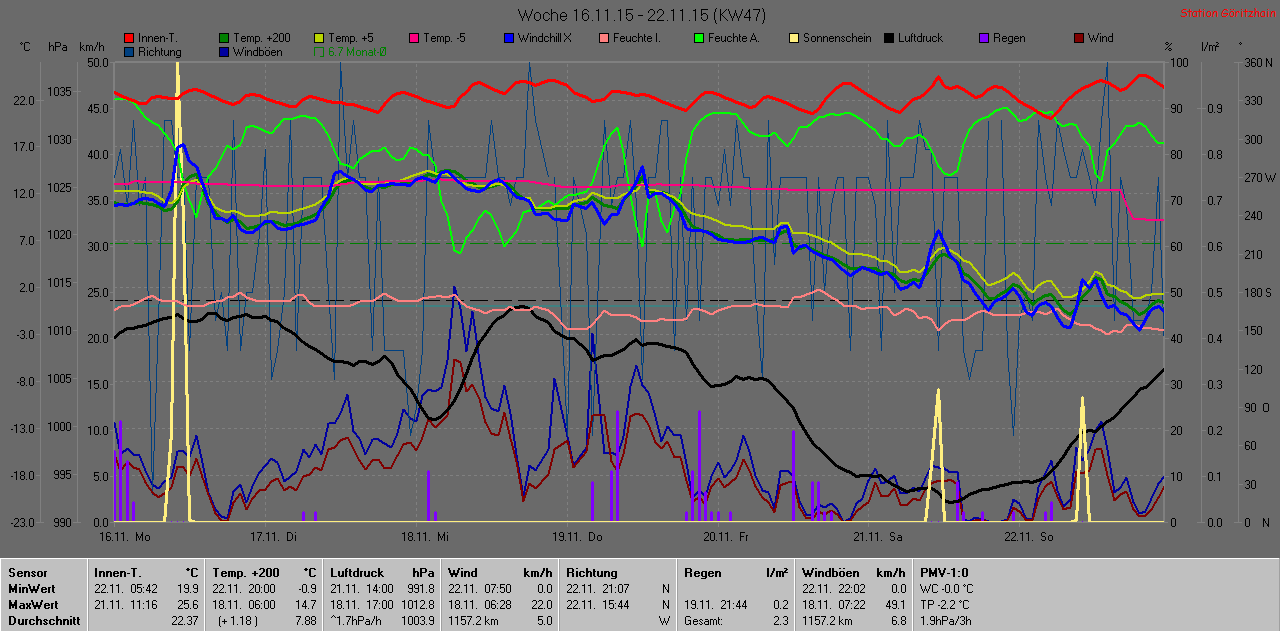Image resolution: width=1280 pixels, height=631 pixels.
Task: Click the Wind maximum value '22.0'
Action: (540, 605)
